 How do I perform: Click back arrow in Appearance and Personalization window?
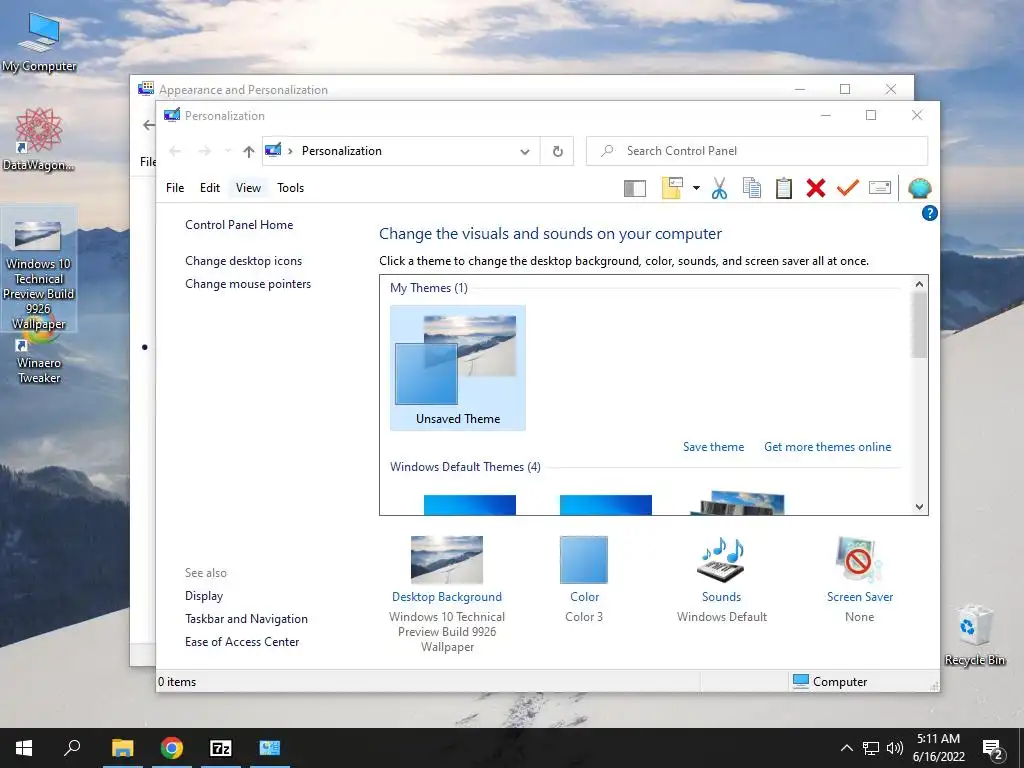click(148, 125)
